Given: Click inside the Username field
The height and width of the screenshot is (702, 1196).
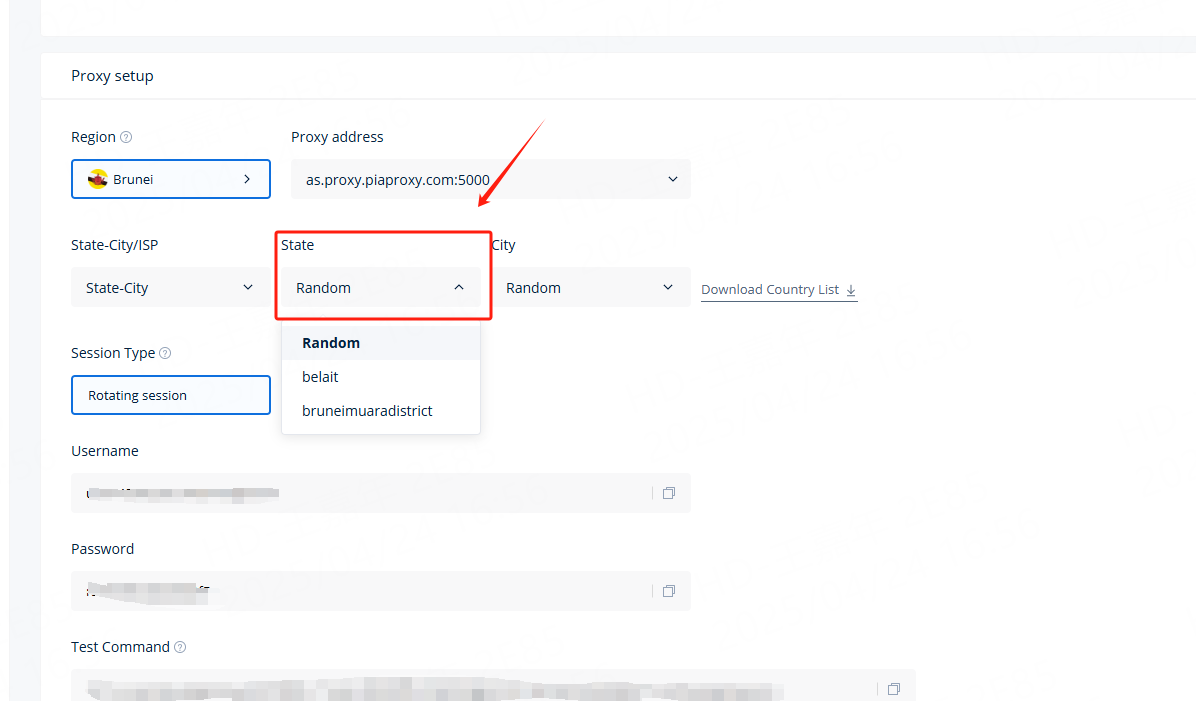Looking at the screenshot, I should coord(360,493).
